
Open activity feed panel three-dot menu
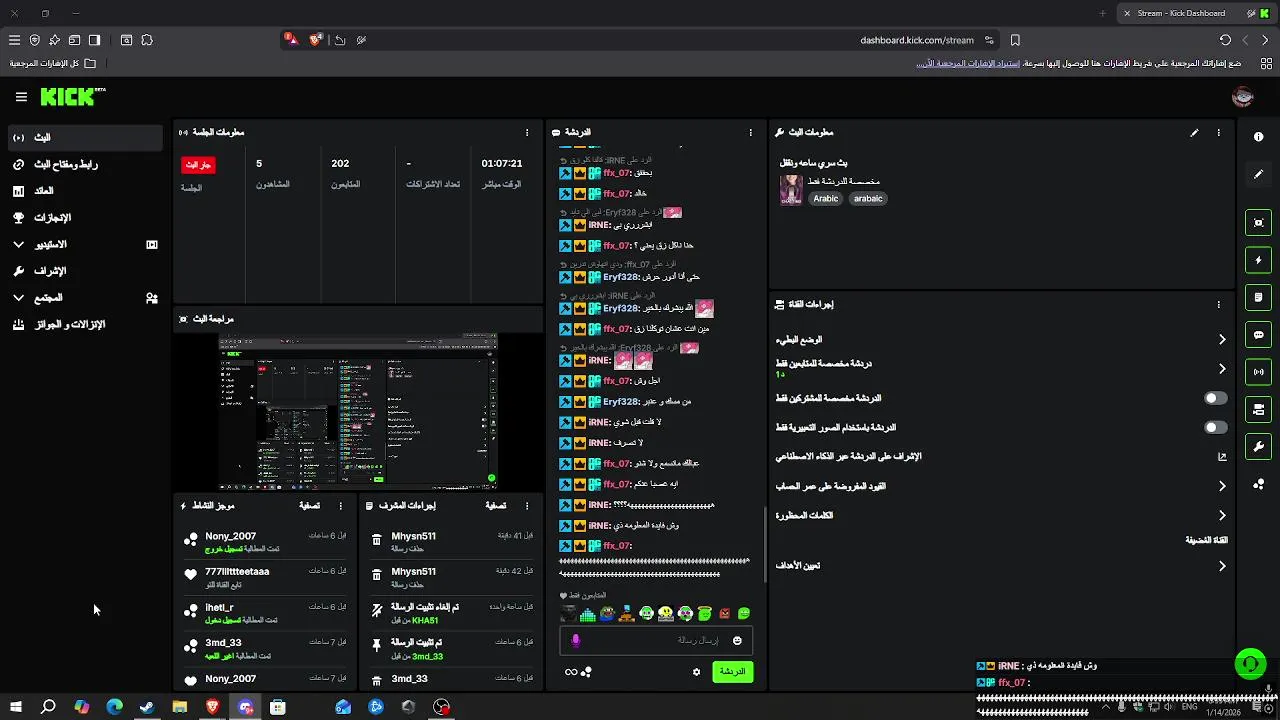point(340,506)
